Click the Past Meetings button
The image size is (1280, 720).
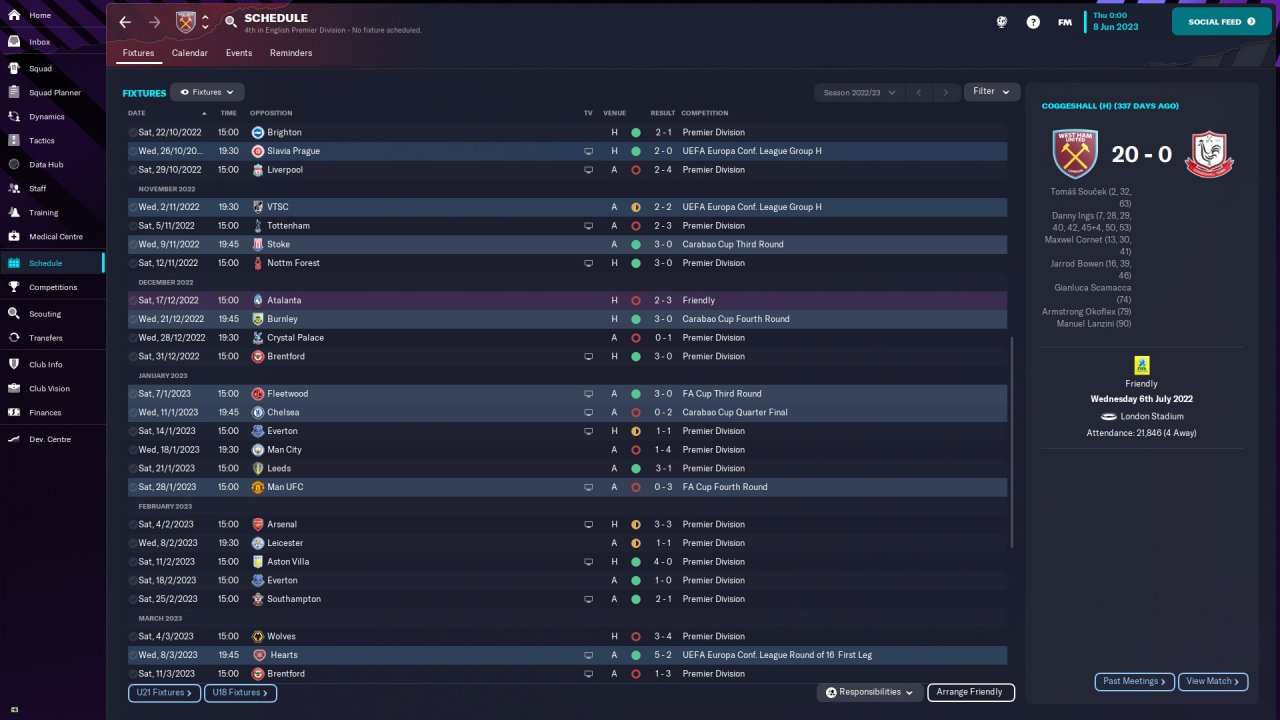(1135, 682)
